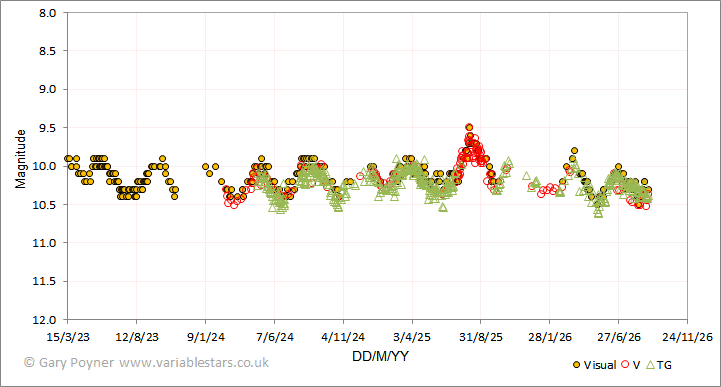
Task: Click the Magnitude axis title
Action: (x=21, y=159)
